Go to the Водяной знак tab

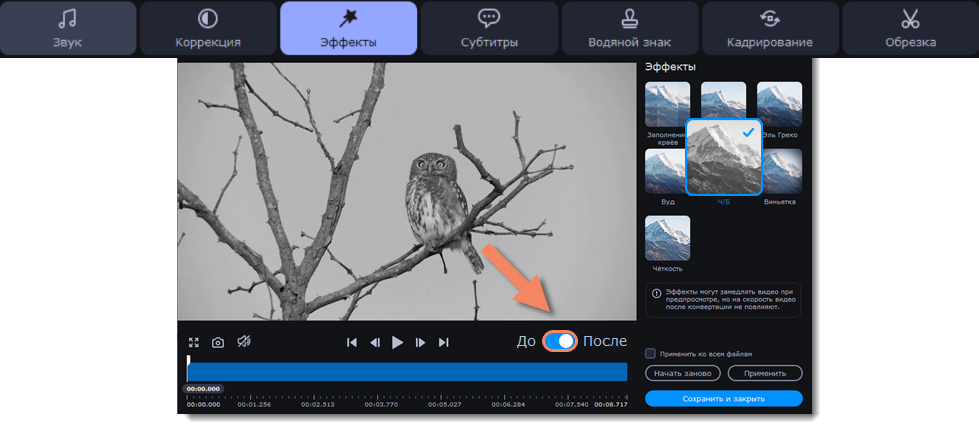coord(629,28)
